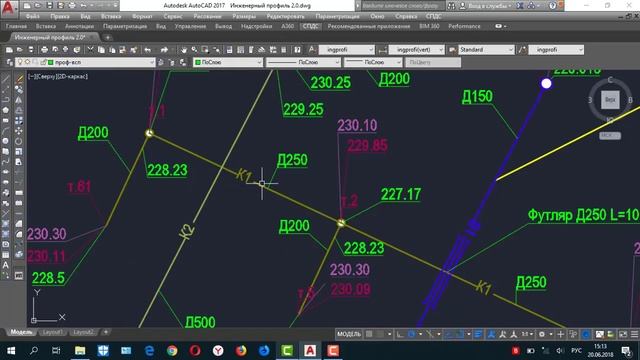Select the Layout1 tab

53,332
